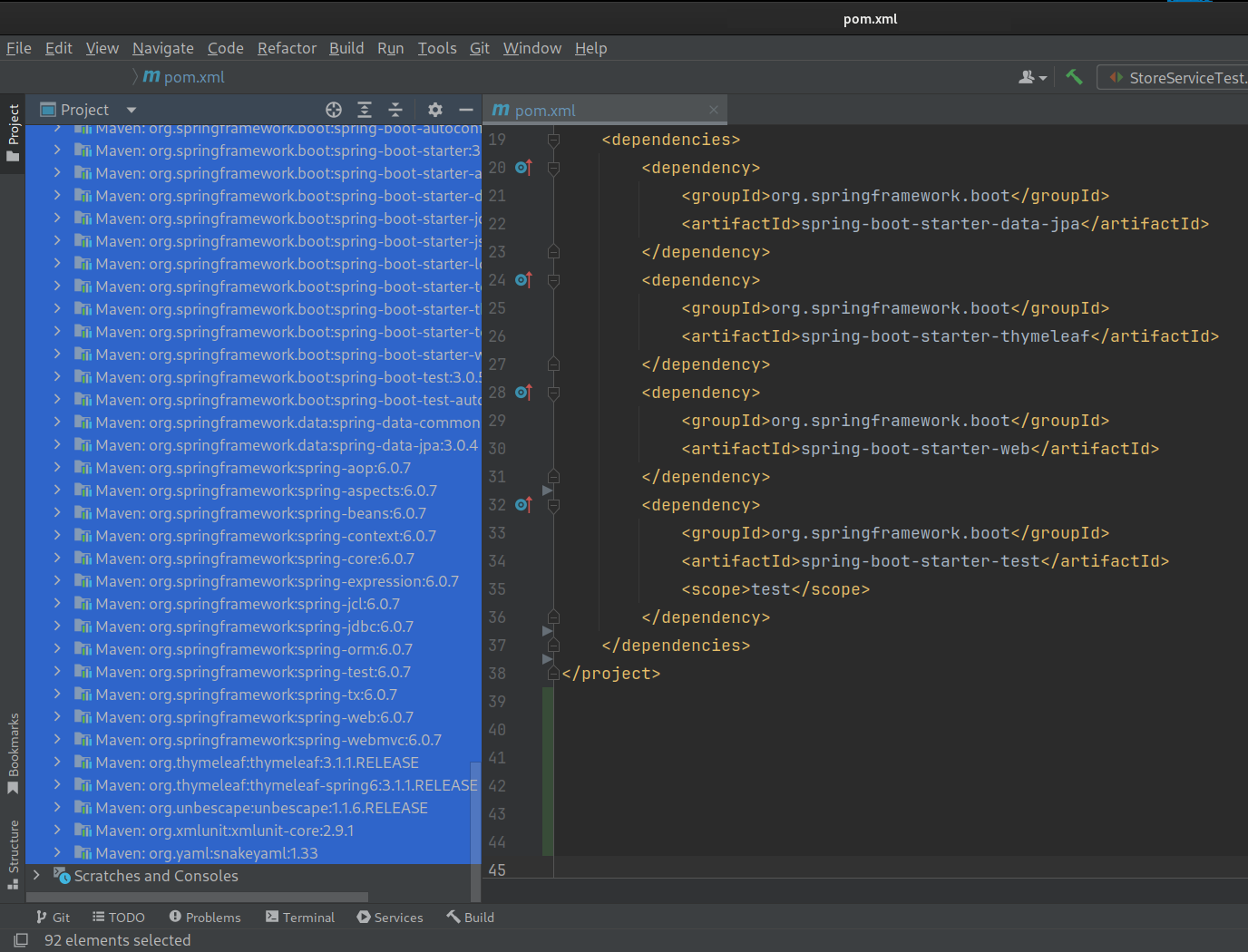This screenshot has height=952, width=1248.
Task: Toggle the Bookmarks tool window sidebar button
Action: [x=14, y=753]
